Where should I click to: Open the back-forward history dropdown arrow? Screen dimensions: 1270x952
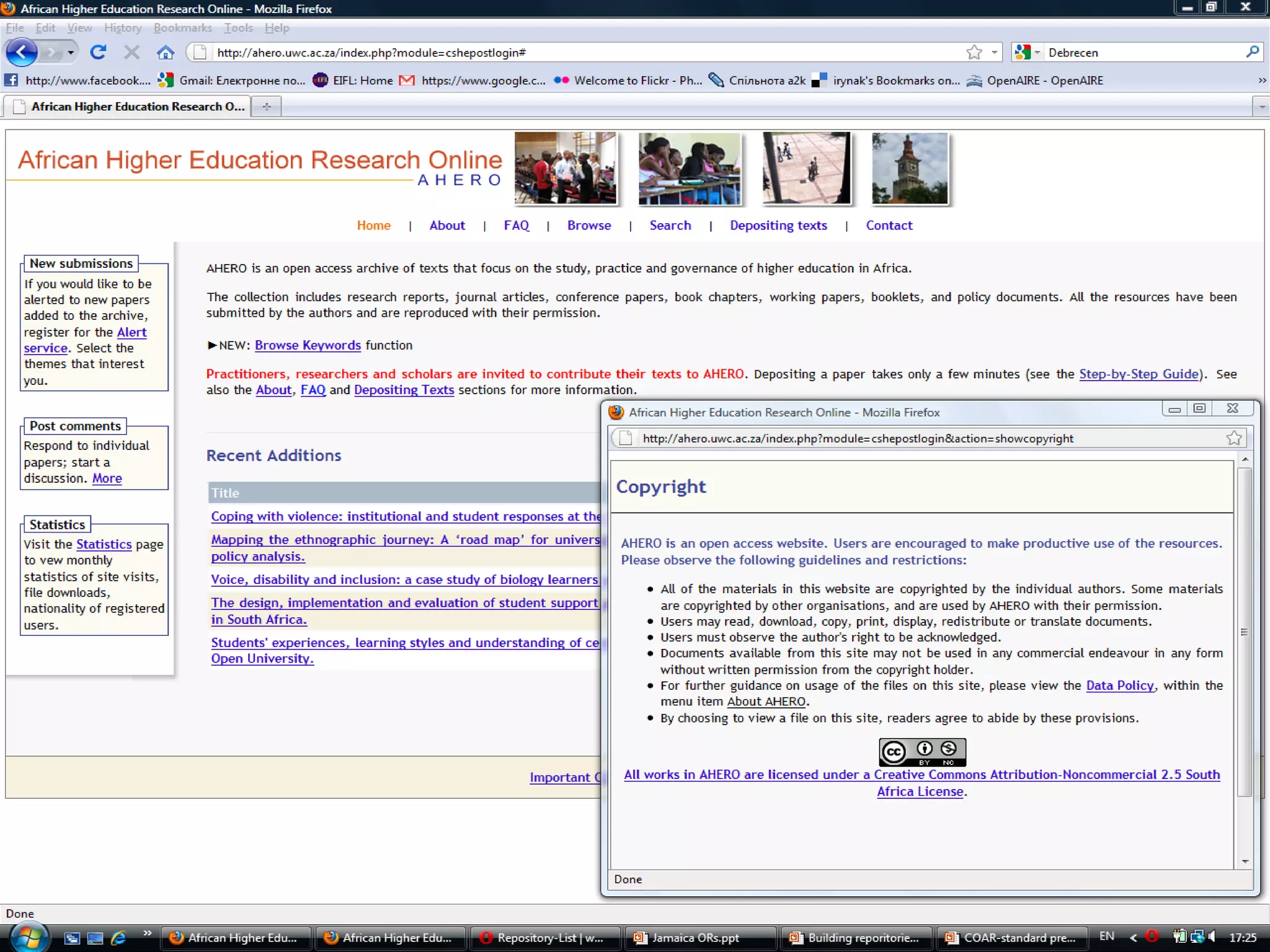point(71,53)
